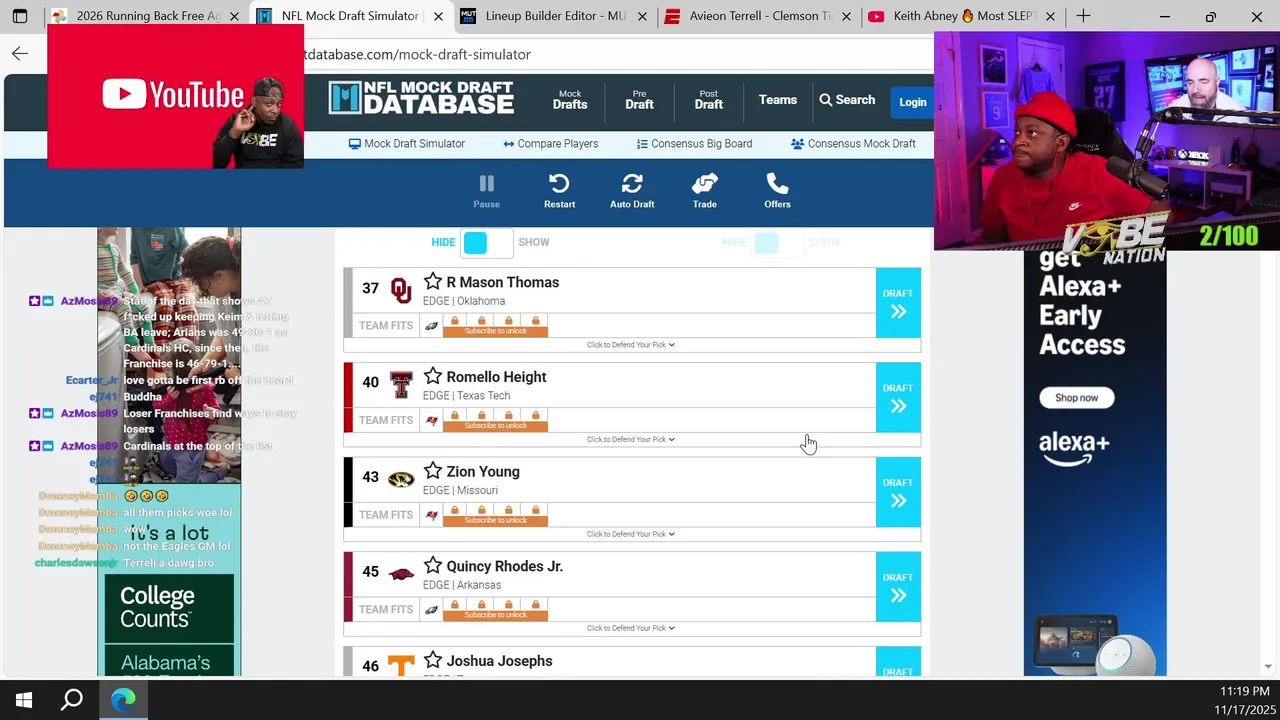This screenshot has width=1280, height=720.
Task: Expand Defend Your Pick for R Mason Thomas
Action: coord(631,345)
